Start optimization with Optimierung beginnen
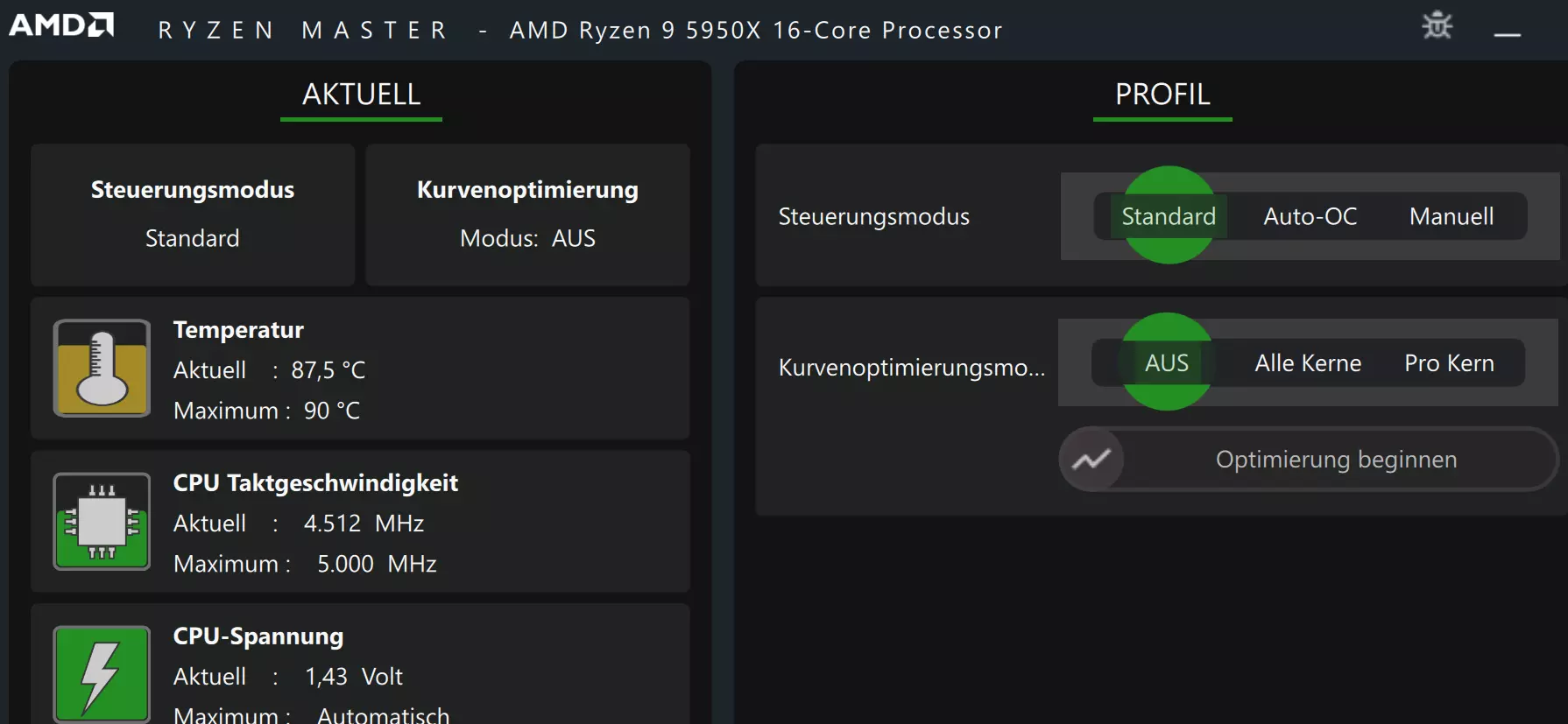The width and height of the screenshot is (1568, 724). tap(1309, 460)
